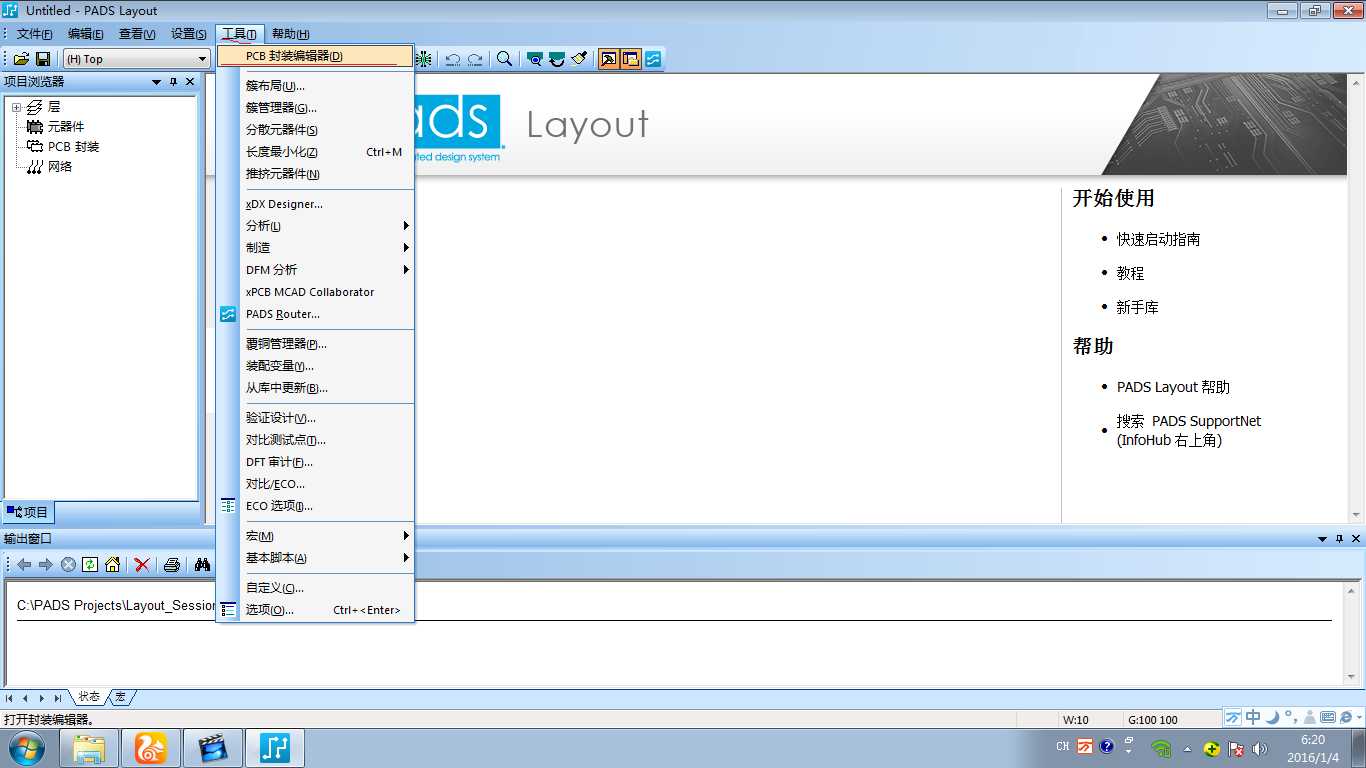Screen dimensions: 1366x768
Task: Expand the 层 tree node
Action: [16, 107]
